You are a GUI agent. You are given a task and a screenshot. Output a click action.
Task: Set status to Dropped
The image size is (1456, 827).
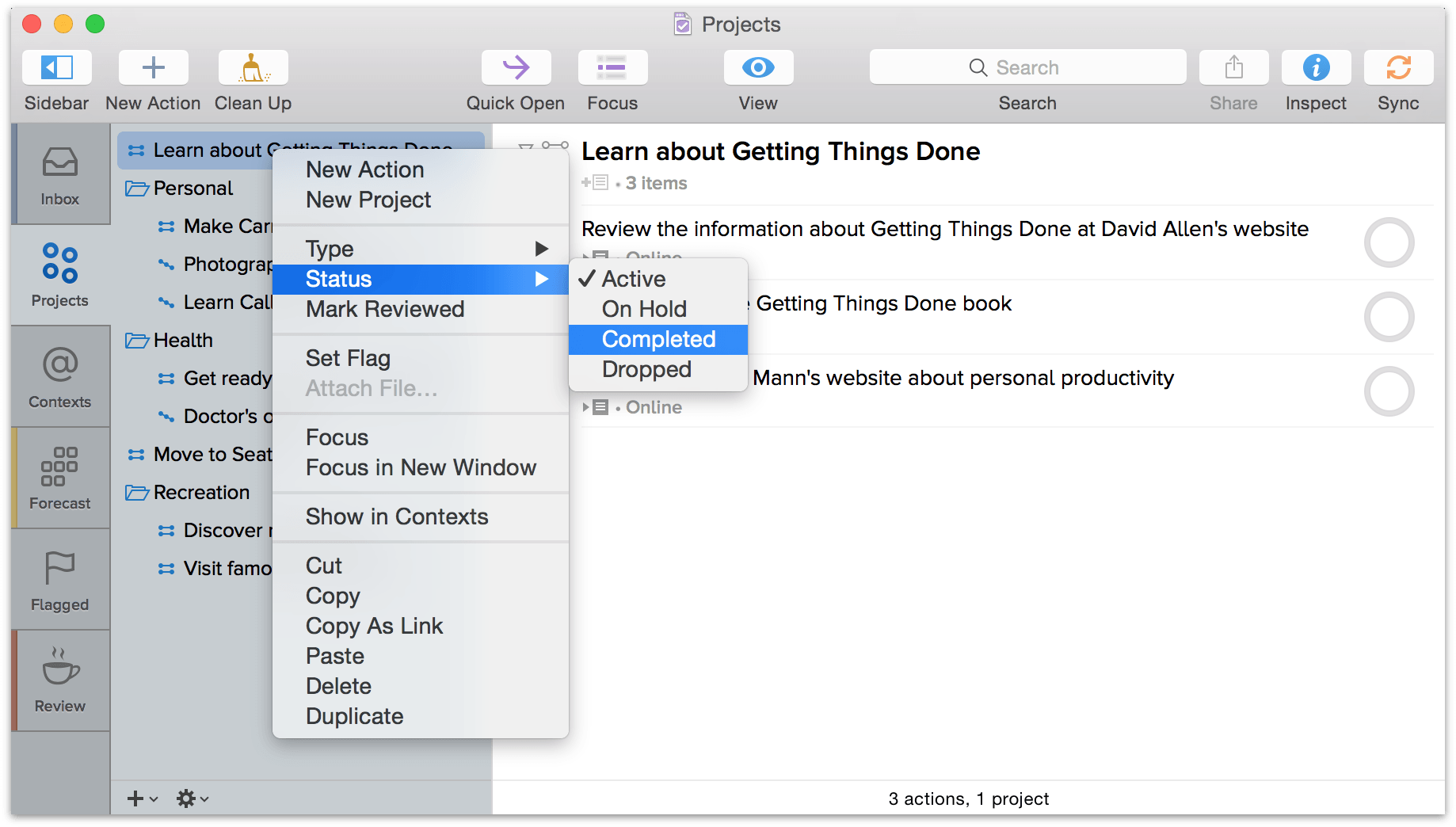(x=658, y=369)
